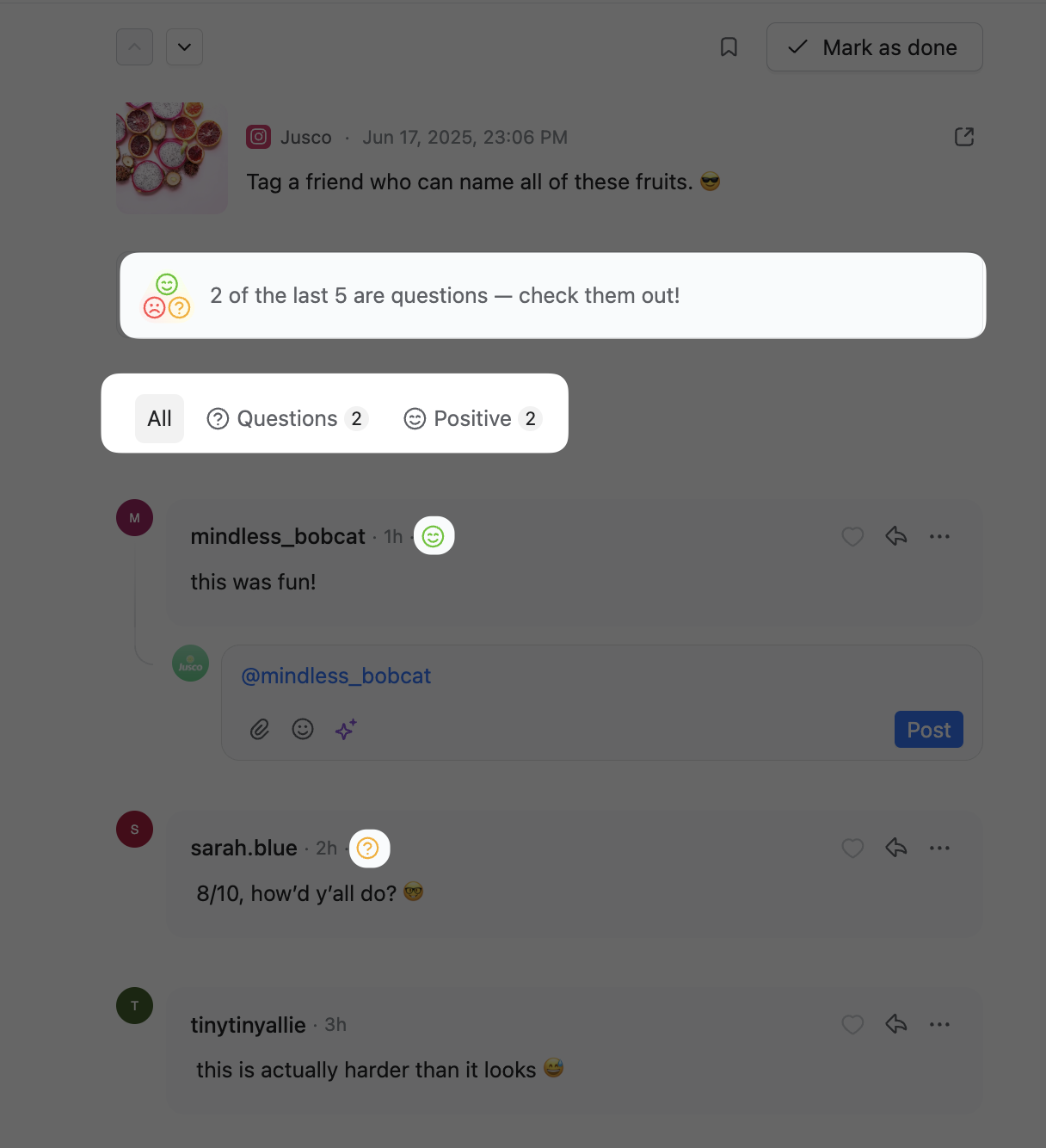Viewport: 1046px width, 1148px height.
Task: Open emoji picker in reply box
Action: coord(303,729)
